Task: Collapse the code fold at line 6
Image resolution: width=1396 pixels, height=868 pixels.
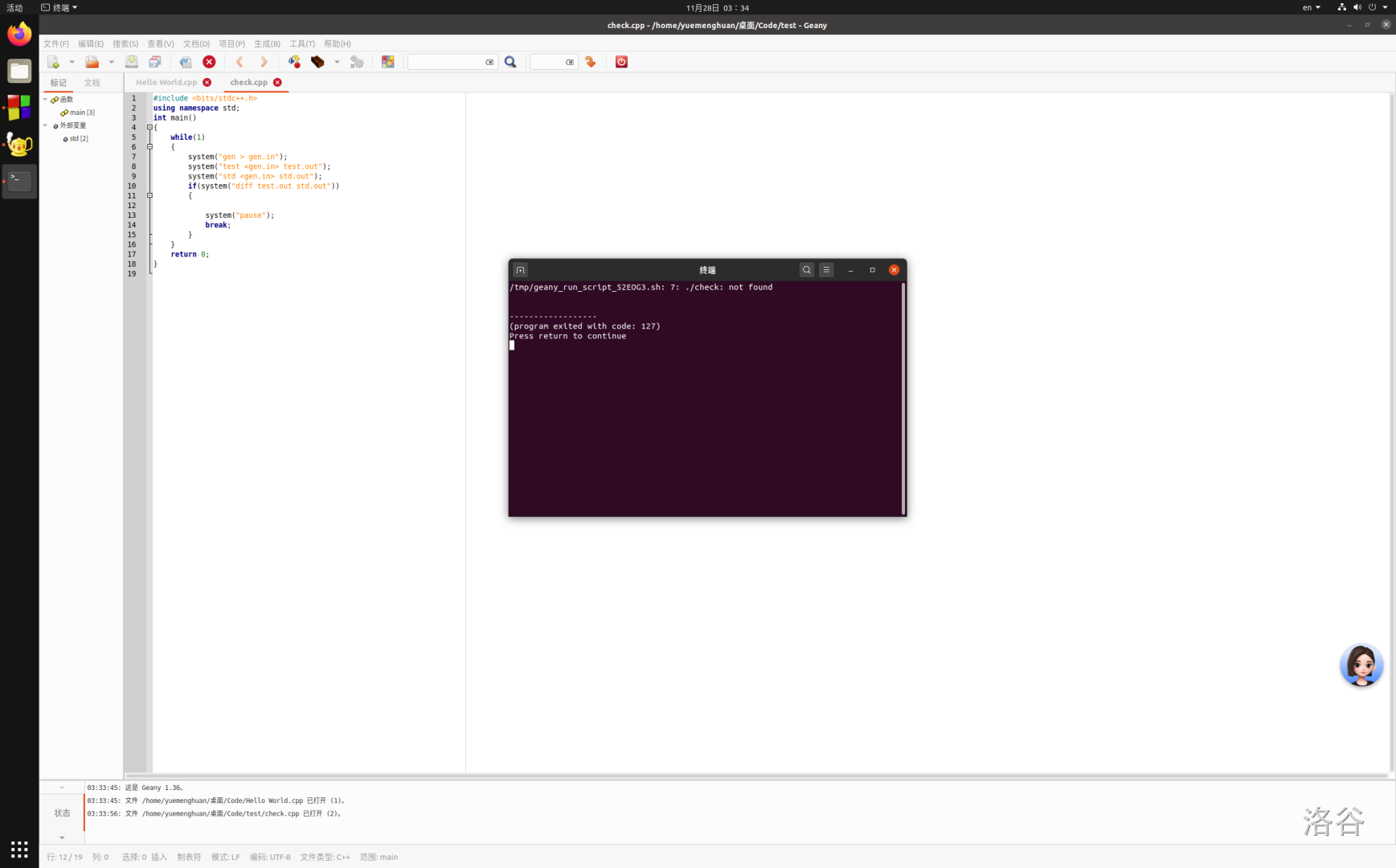Action: [x=149, y=147]
